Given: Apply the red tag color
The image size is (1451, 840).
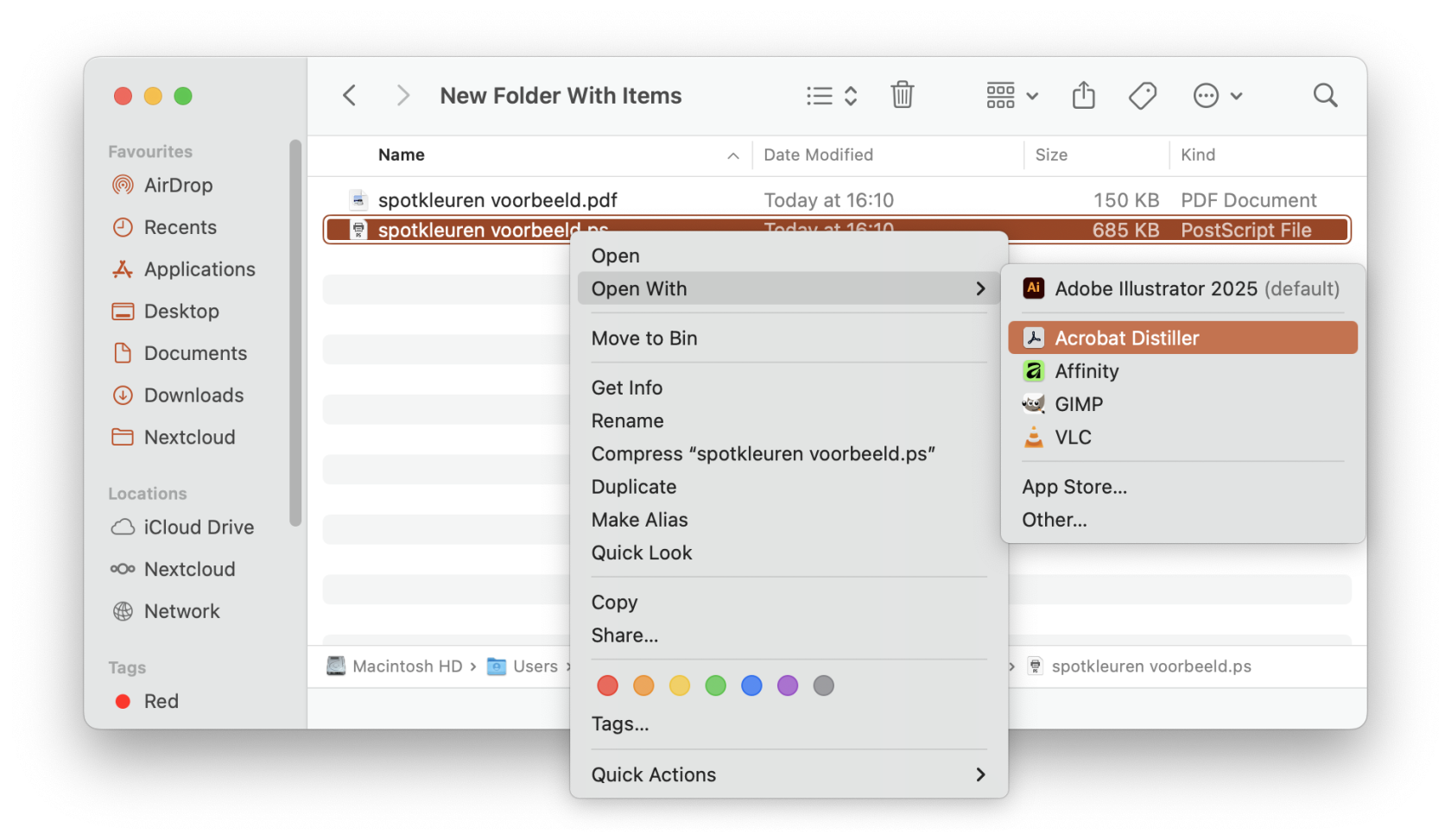Looking at the screenshot, I should (608, 685).
